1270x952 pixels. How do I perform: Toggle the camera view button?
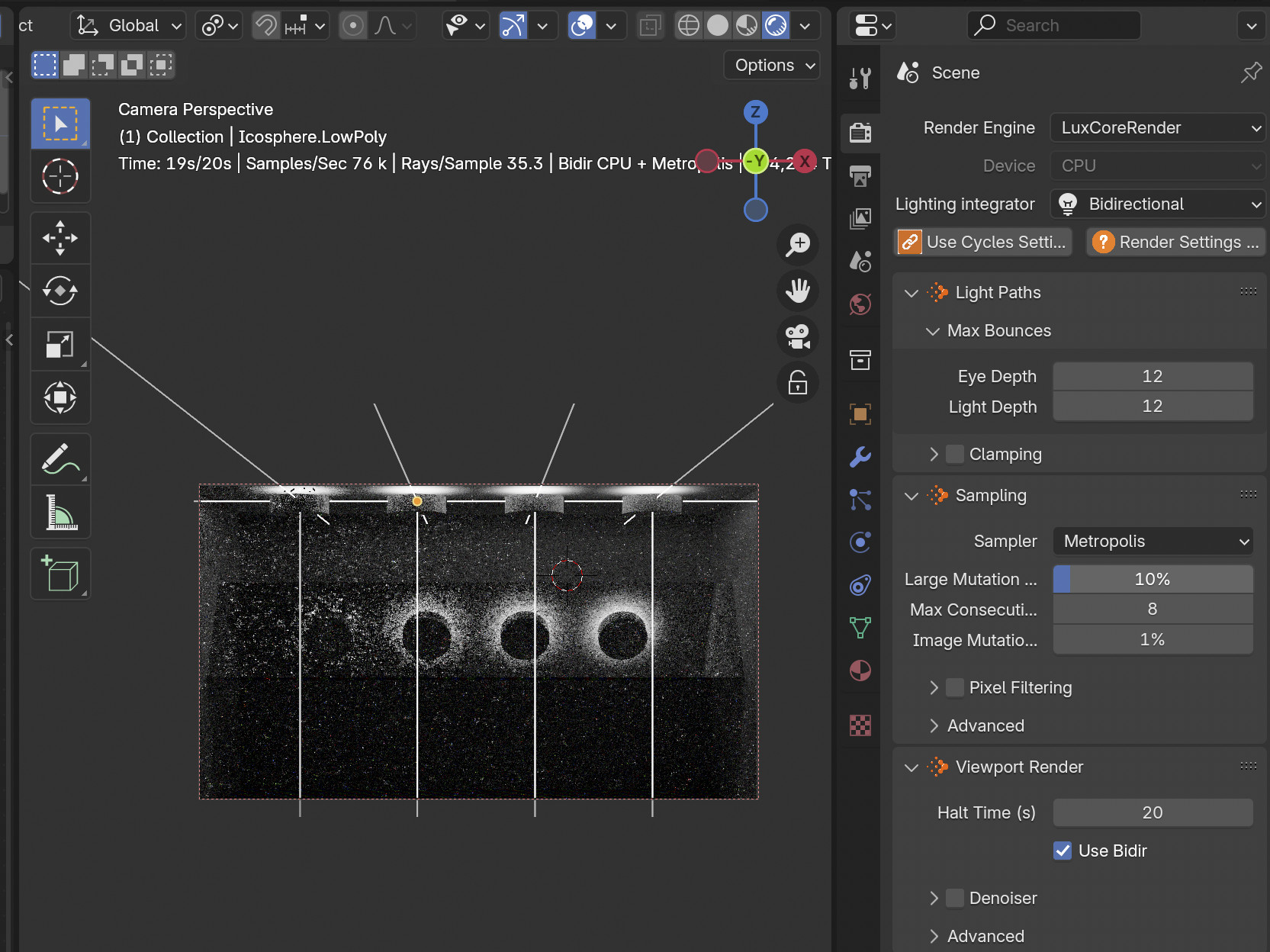pyautogui.click(x=798, y=336)
